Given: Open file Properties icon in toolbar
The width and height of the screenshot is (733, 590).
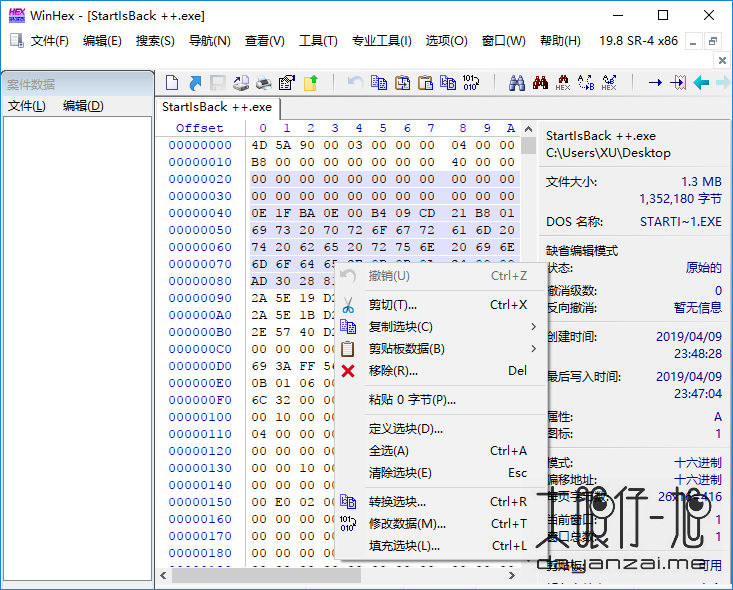Looking at the screenshot, I should coord(287,83).
